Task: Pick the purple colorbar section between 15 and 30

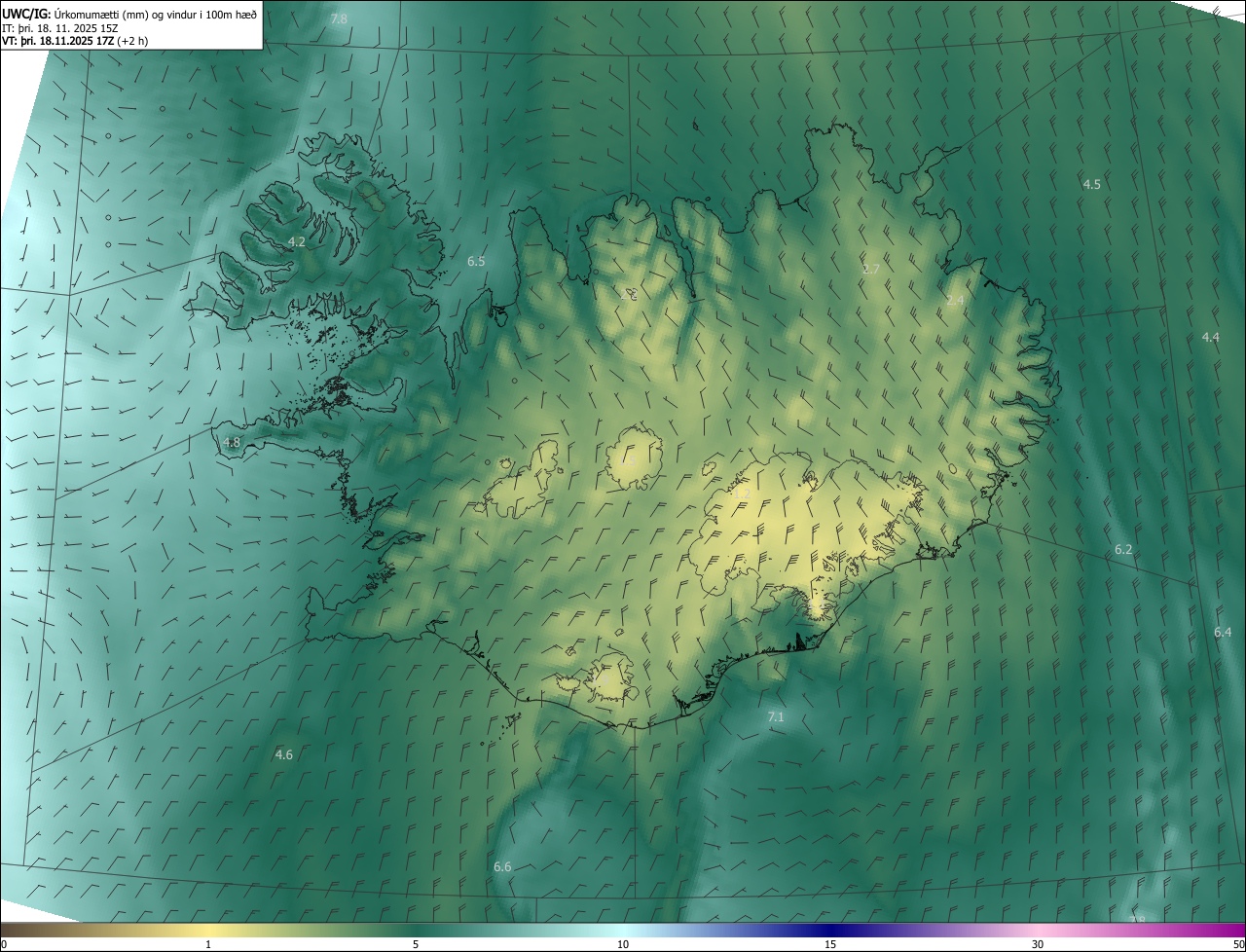Action: pyautogui.click(x=934, y=931)
